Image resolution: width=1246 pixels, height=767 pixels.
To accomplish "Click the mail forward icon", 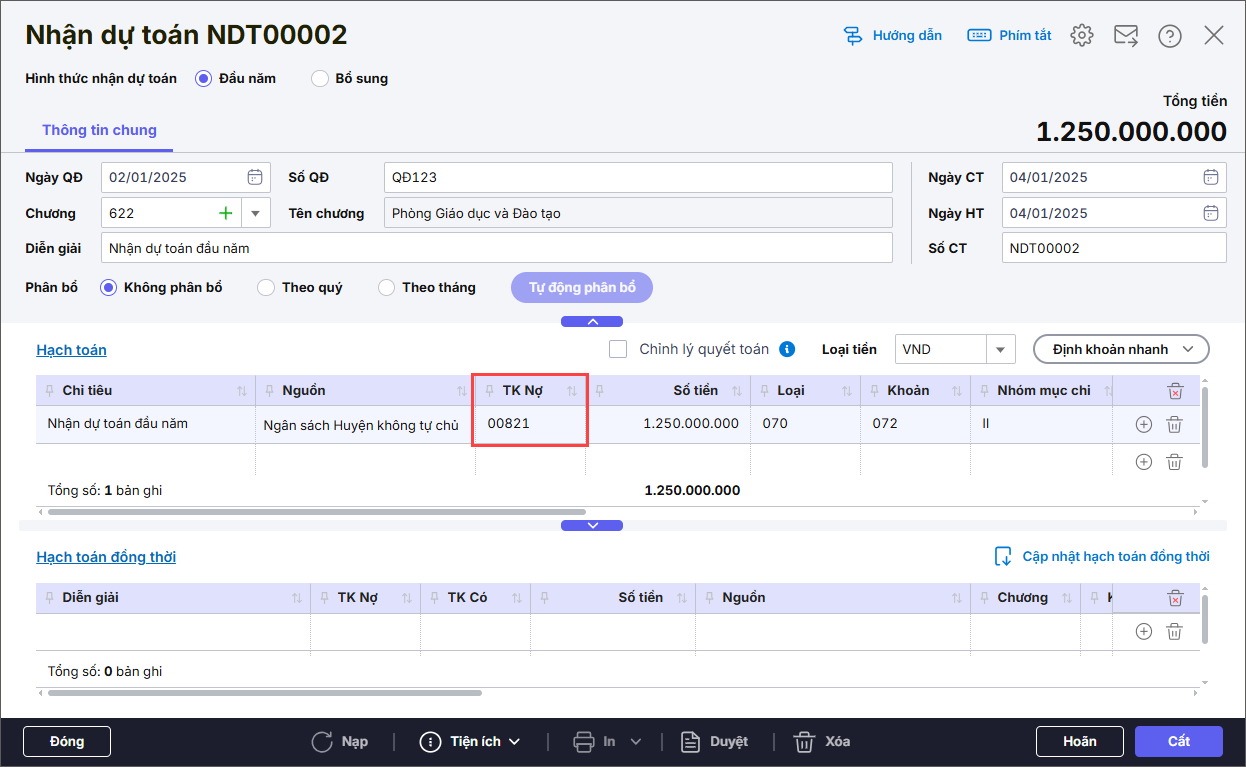I will pos(1126,36).
